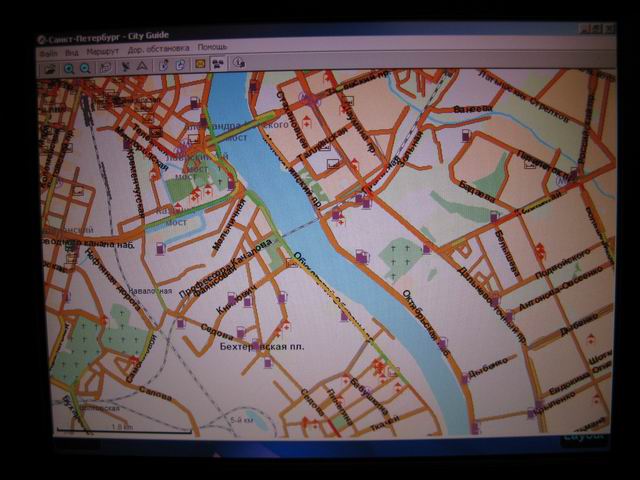
Task: Open the Файл menu
Action: tap(48, 51)
